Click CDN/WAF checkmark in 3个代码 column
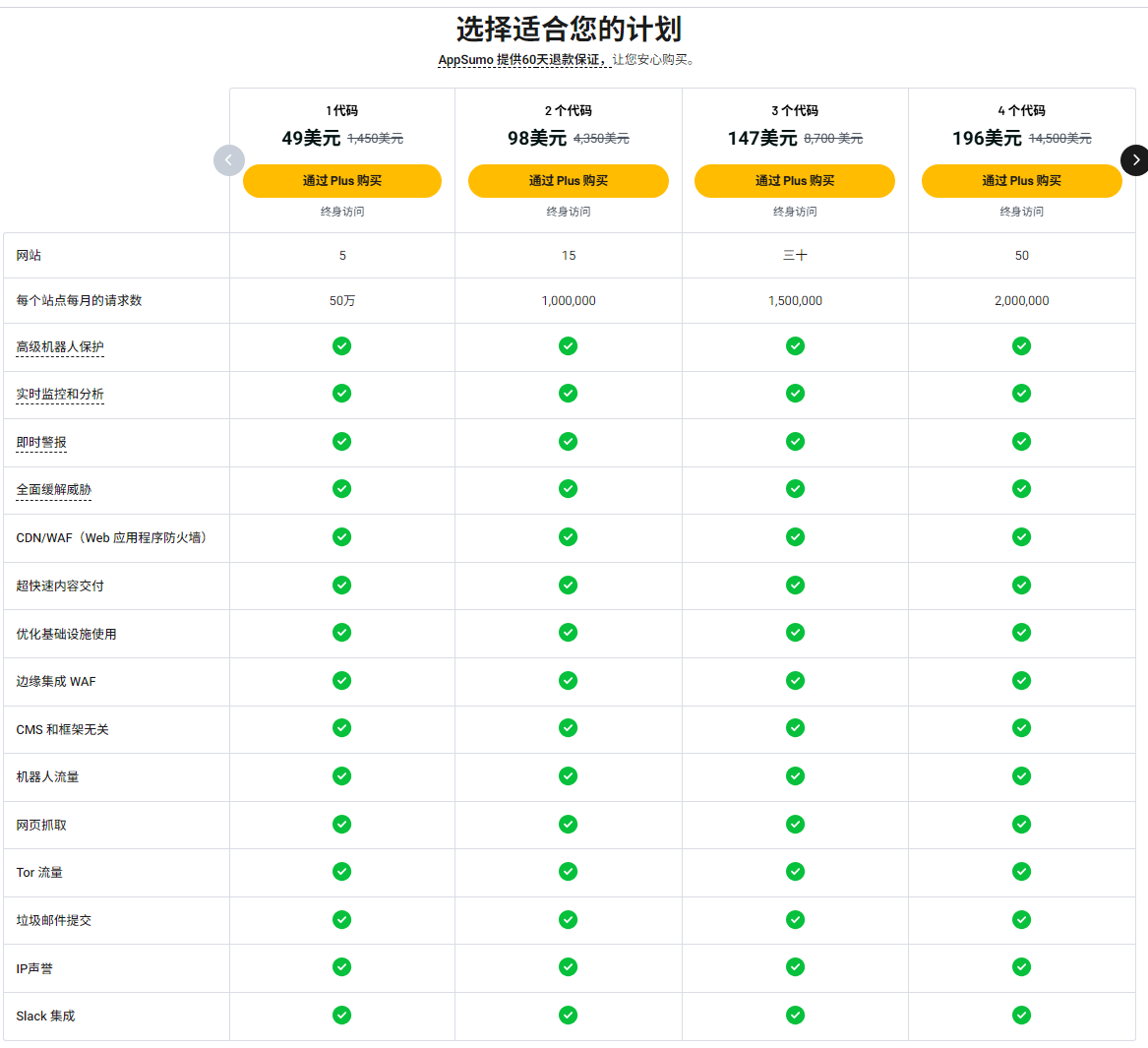This screenshot has width=1148, height=1048. pyautogui.click(x=795, y=537)
